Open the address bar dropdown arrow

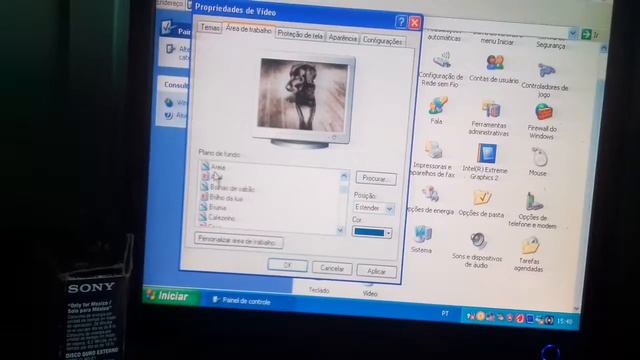pyautogui.click(x=572, y=33)
